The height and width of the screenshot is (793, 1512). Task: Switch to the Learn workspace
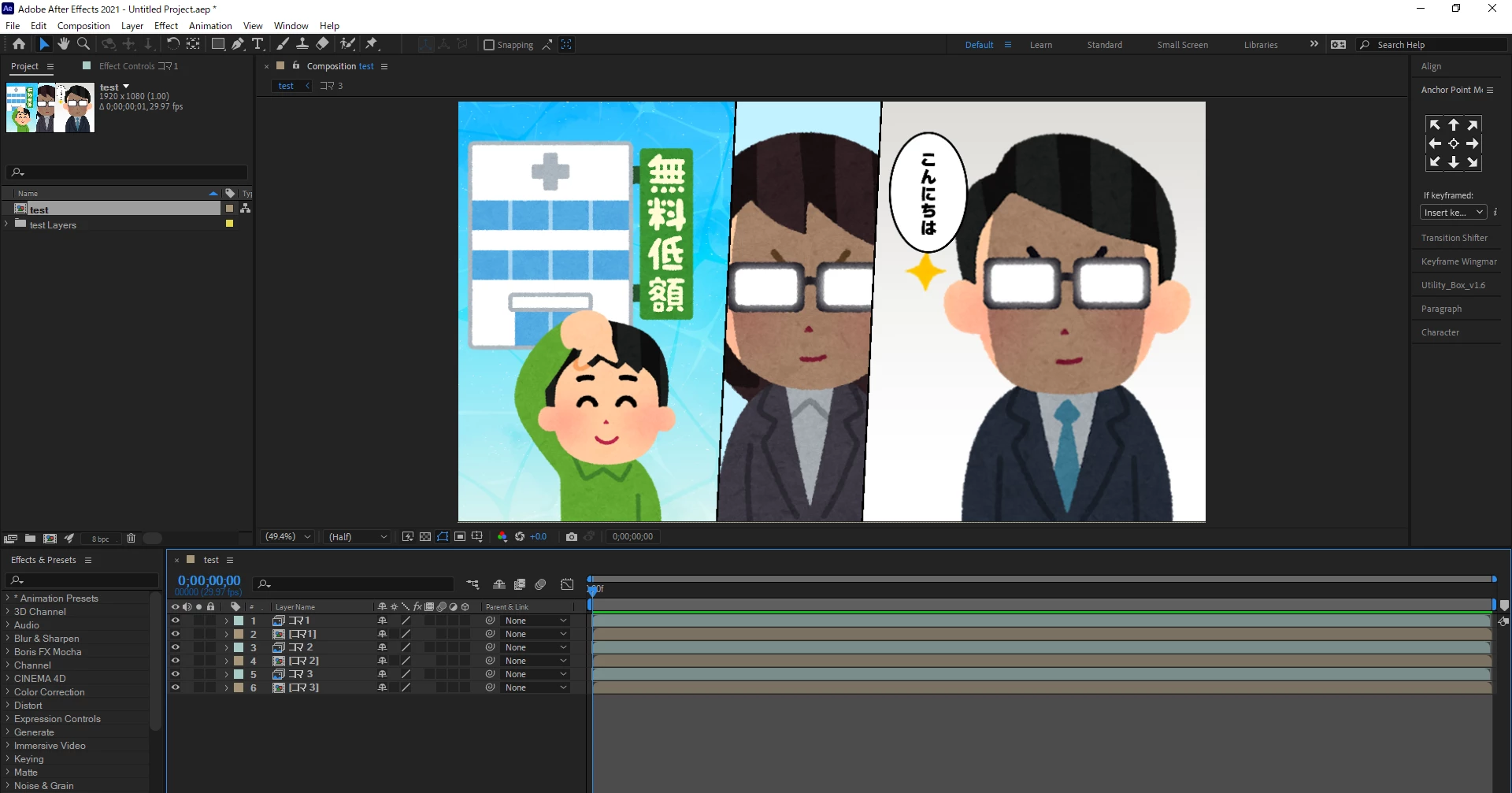pos(1041,45)
